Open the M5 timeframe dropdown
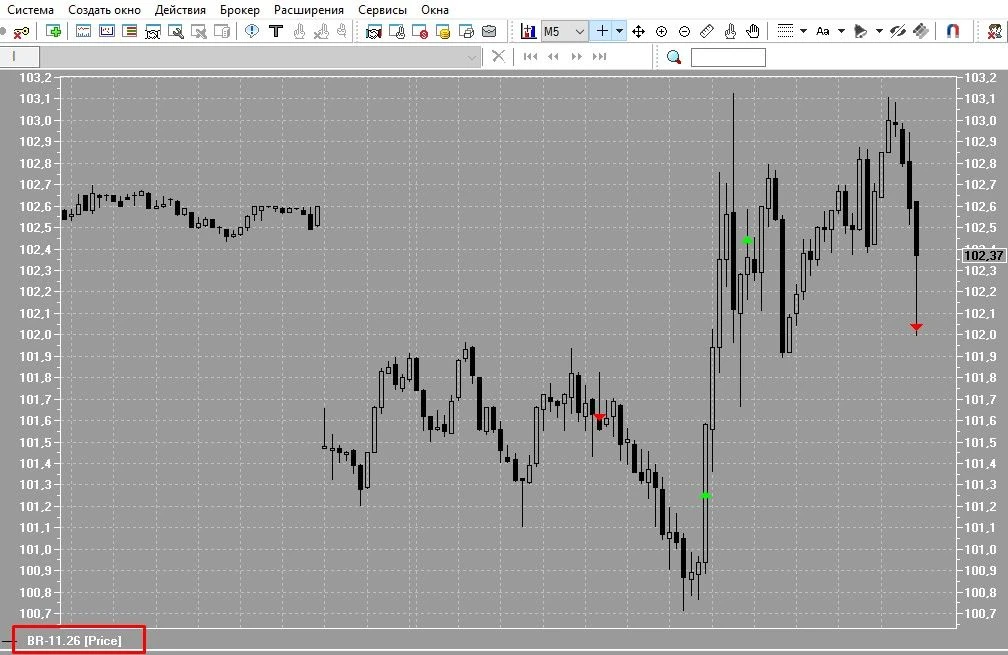 click(x=564, y=31)
